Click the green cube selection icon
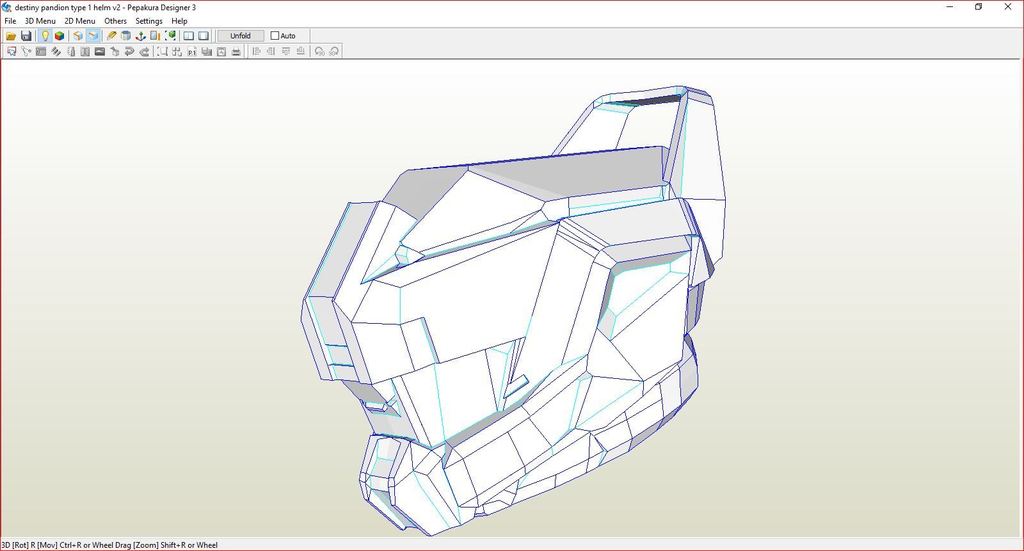 [x=170, y=36]
